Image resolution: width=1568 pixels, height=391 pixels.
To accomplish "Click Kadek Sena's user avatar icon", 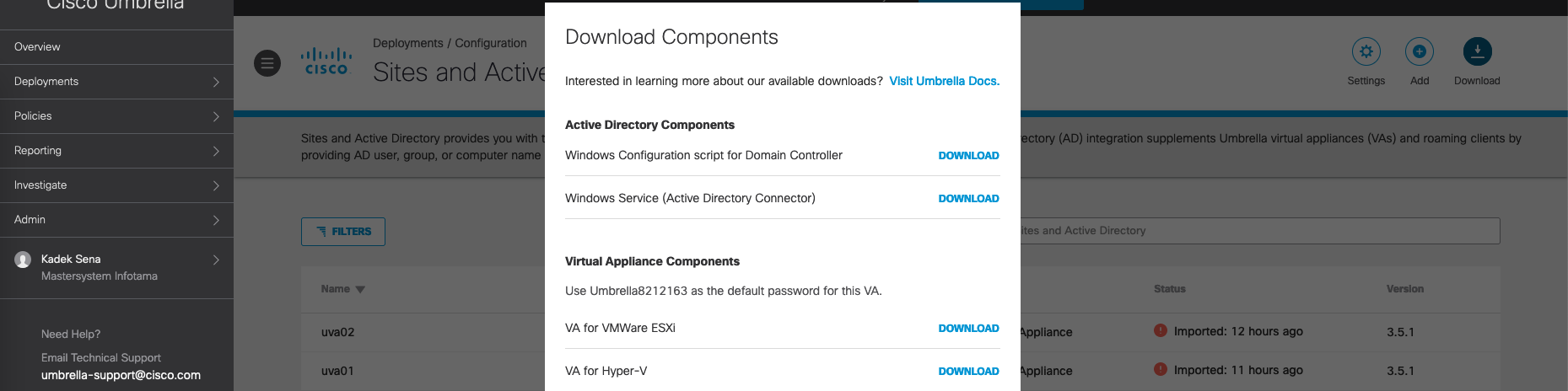I will (x=23, y=260).
